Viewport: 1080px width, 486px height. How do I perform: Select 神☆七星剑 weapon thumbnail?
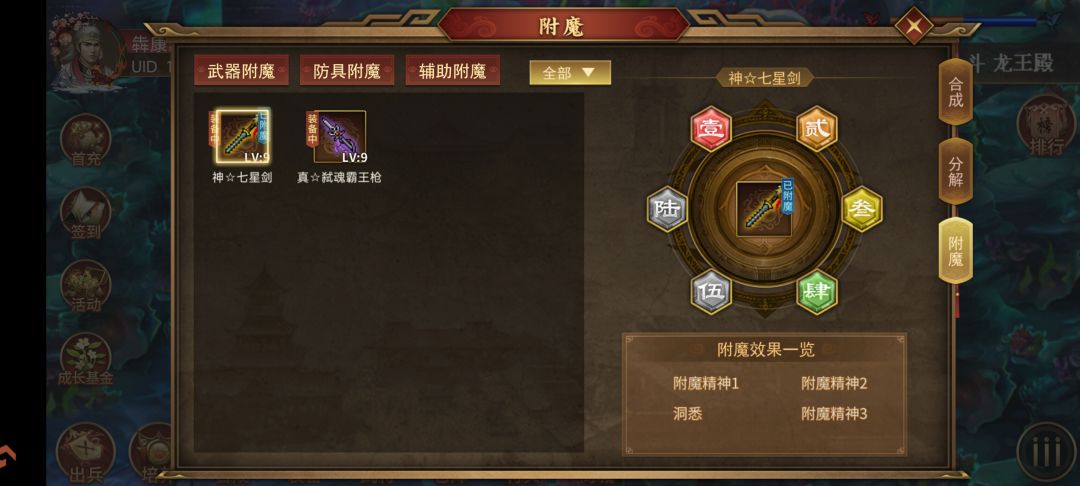point(242,136)
